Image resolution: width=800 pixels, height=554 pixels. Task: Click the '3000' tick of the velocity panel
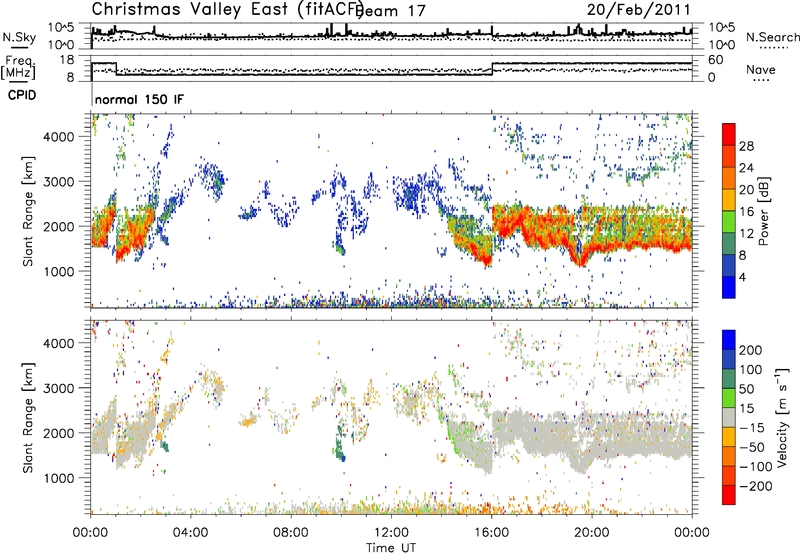pyautogui.click(x=59, y=388)
